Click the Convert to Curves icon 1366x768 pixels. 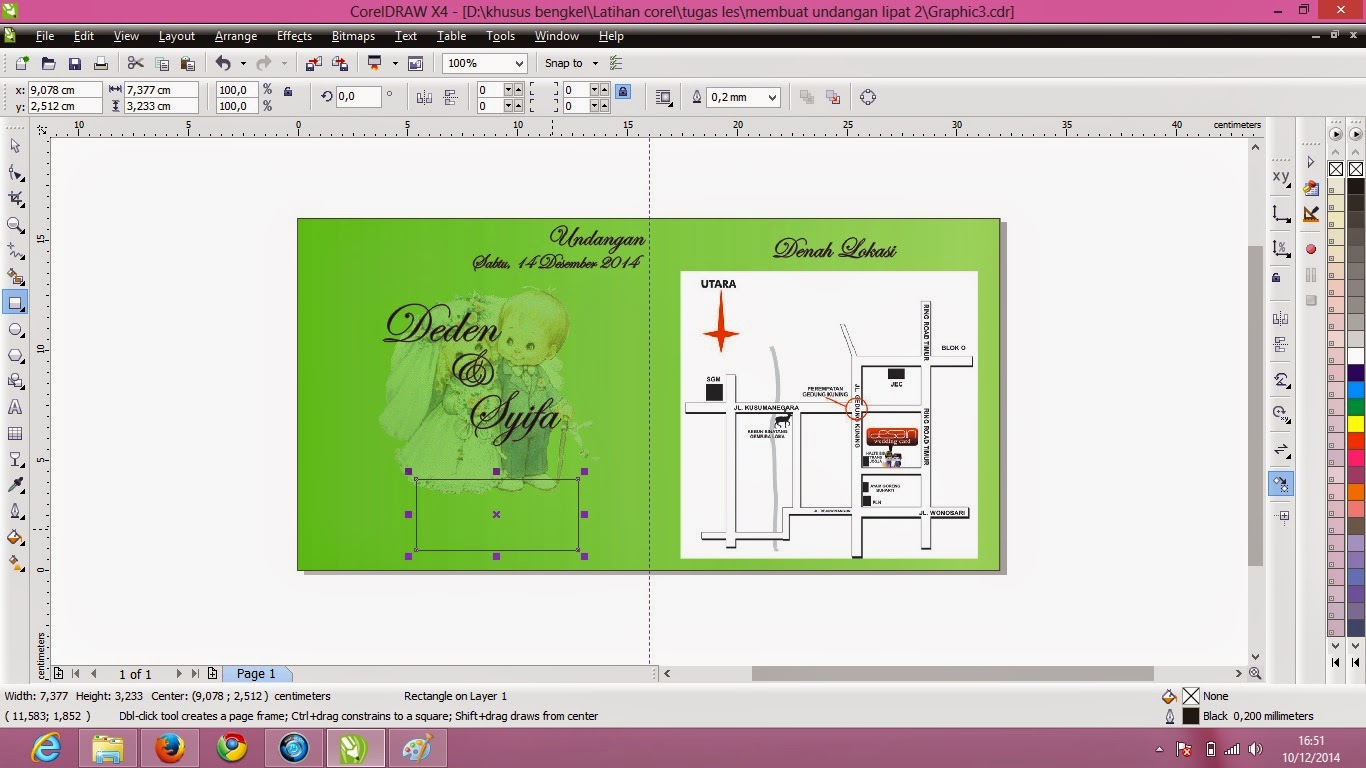coord(867,97)
